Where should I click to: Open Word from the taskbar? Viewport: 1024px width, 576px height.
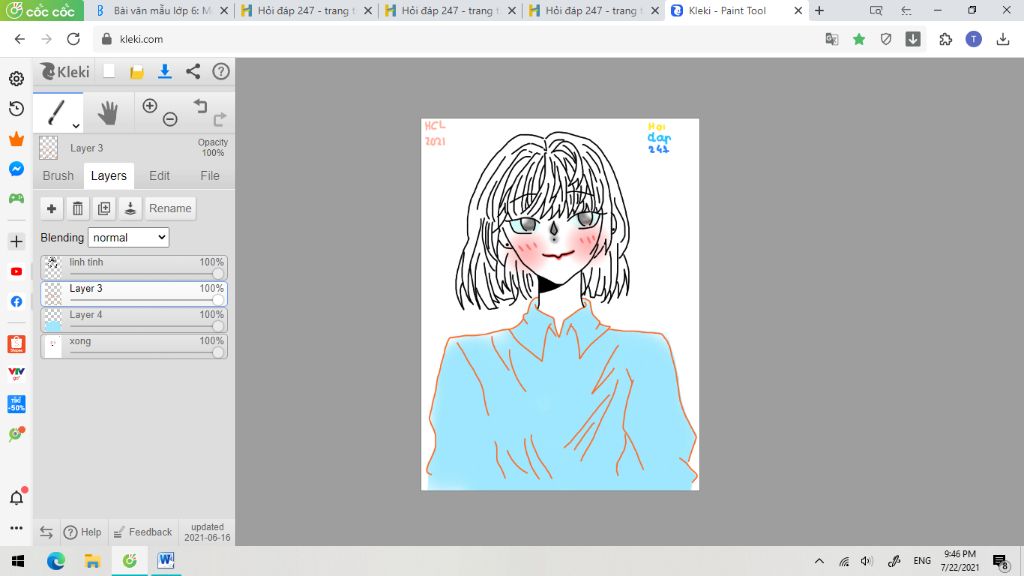pos(166,560)
